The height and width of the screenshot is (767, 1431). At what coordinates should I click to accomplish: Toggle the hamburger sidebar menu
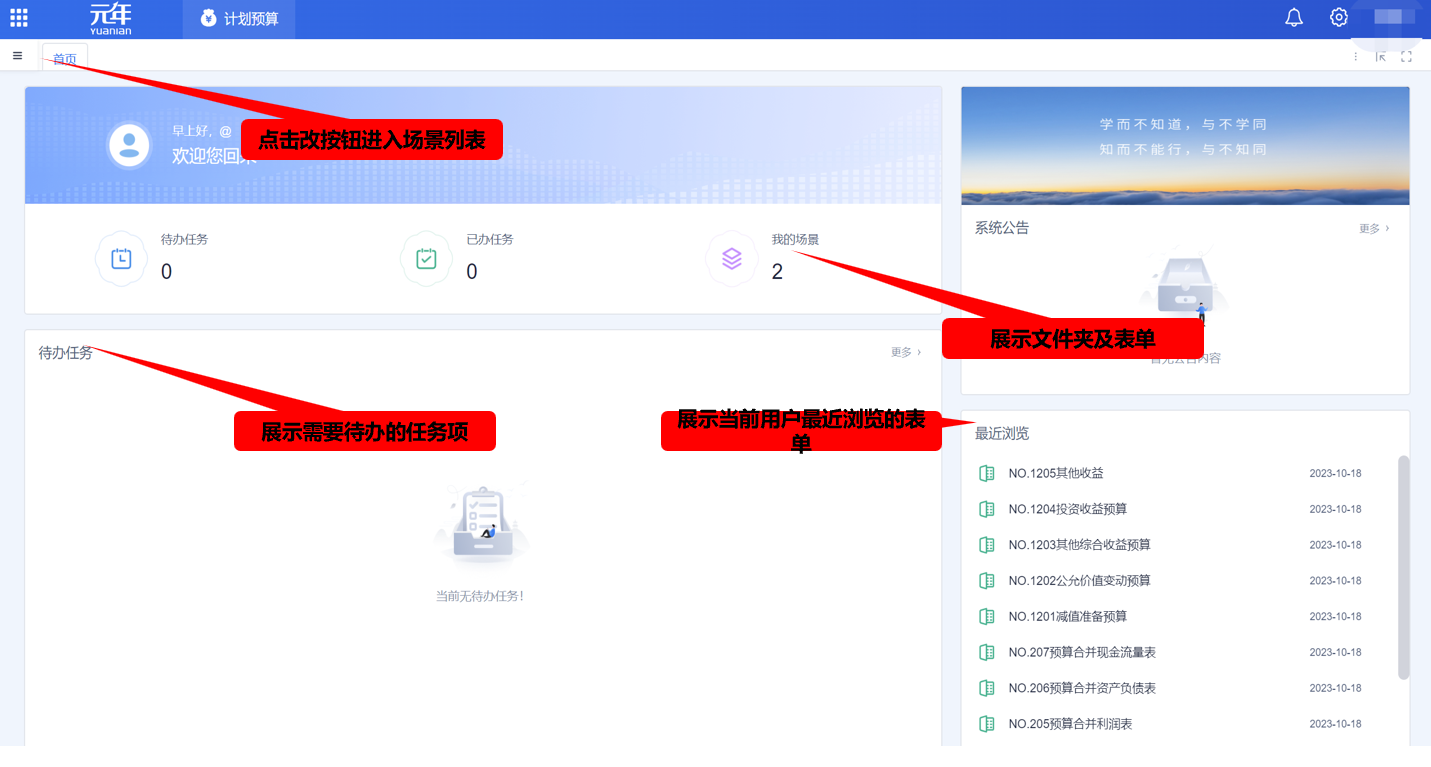[17, 56]
